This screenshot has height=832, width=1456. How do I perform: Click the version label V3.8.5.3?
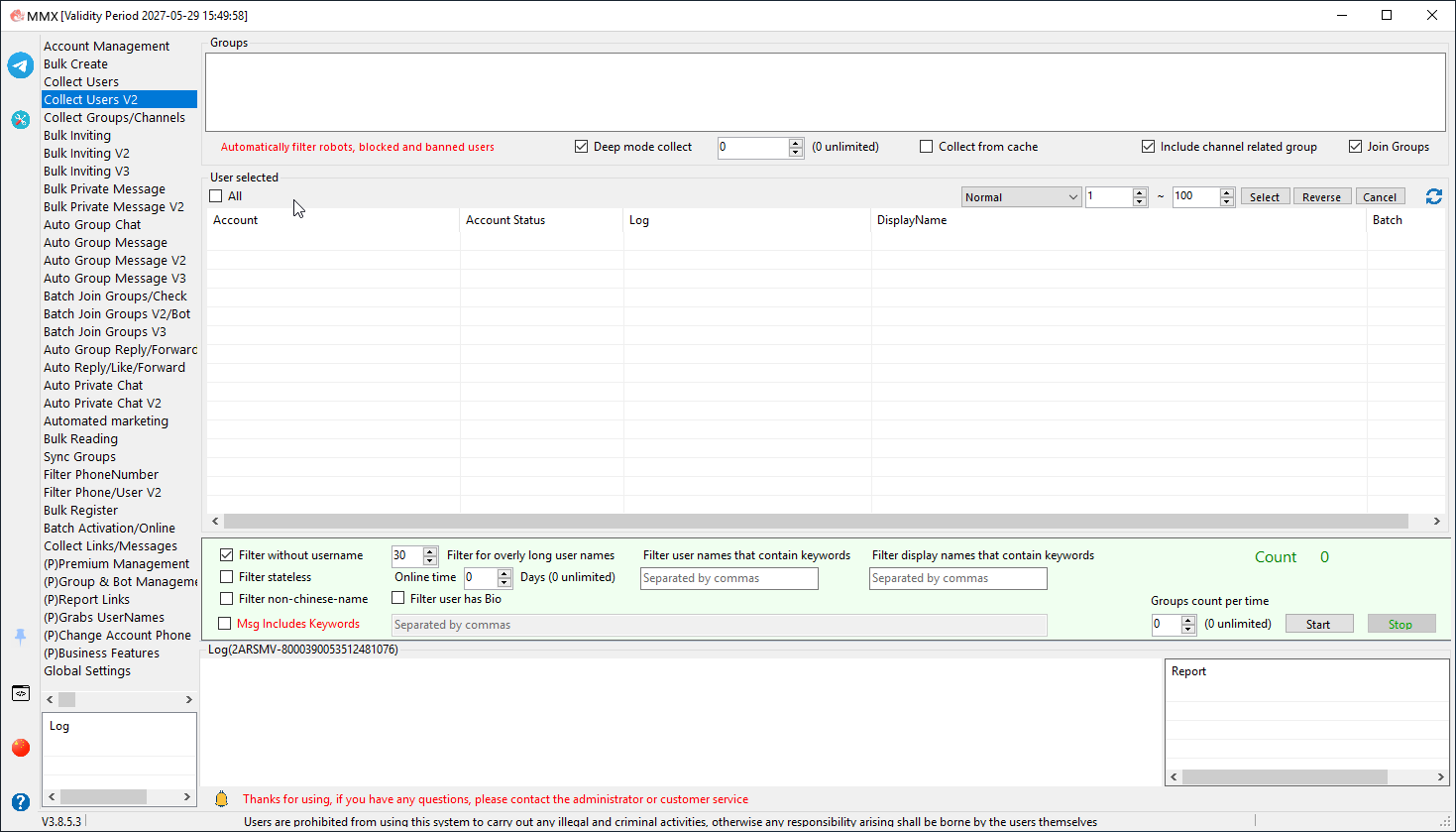(x=61, y=821)
